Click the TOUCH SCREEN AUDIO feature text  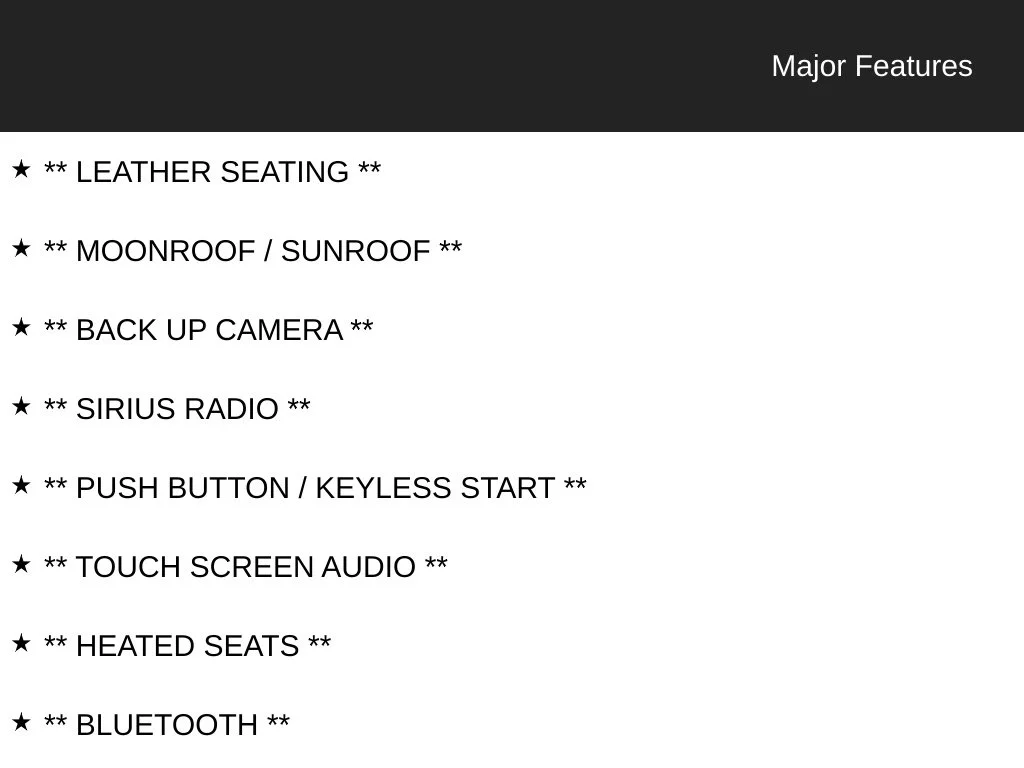[246, 568]
